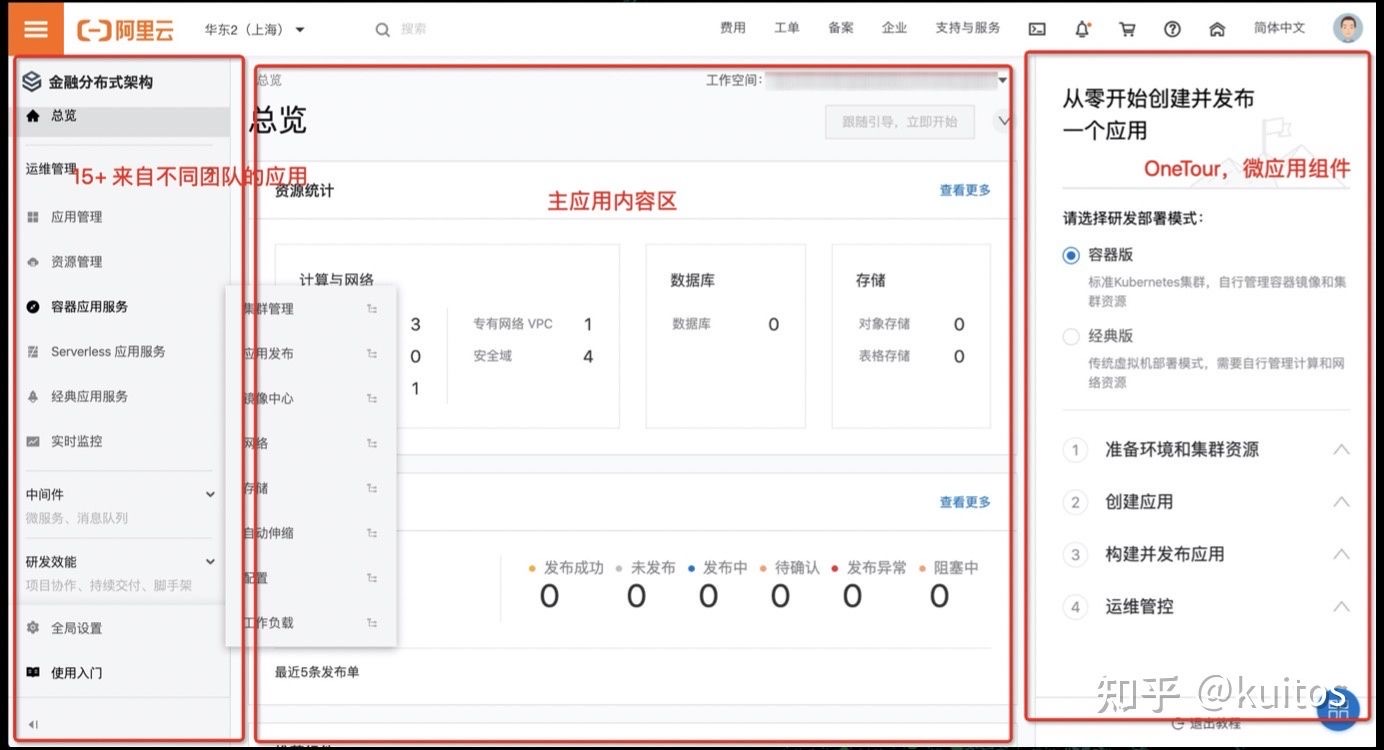Open the shopping cart icon

[1127, 30]
